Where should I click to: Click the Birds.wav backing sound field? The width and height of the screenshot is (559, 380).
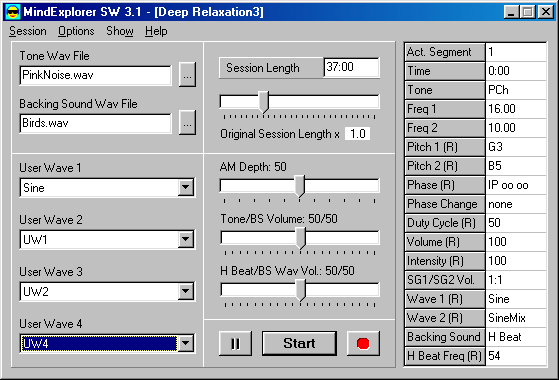[96, 123]
